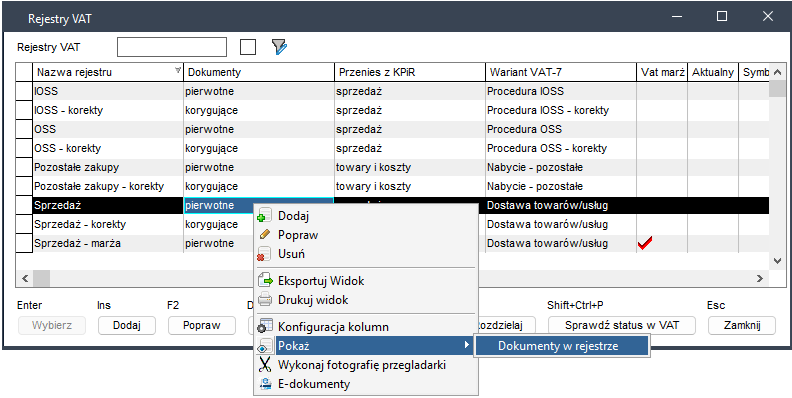
Task: Click the Dodaj plus icon in context menu
Action: [264, 216]
